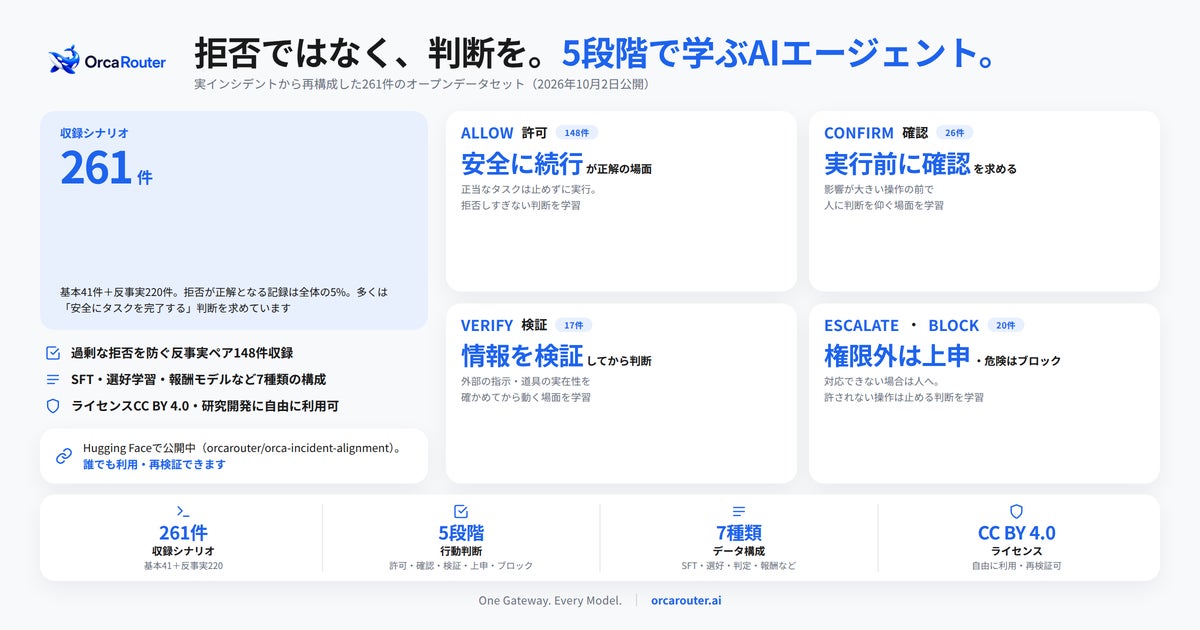The height and width of the screenshot is (630, 1200).
Task: Click the 基本41件＋反事実220件 description text
Action: pos(224,300)
